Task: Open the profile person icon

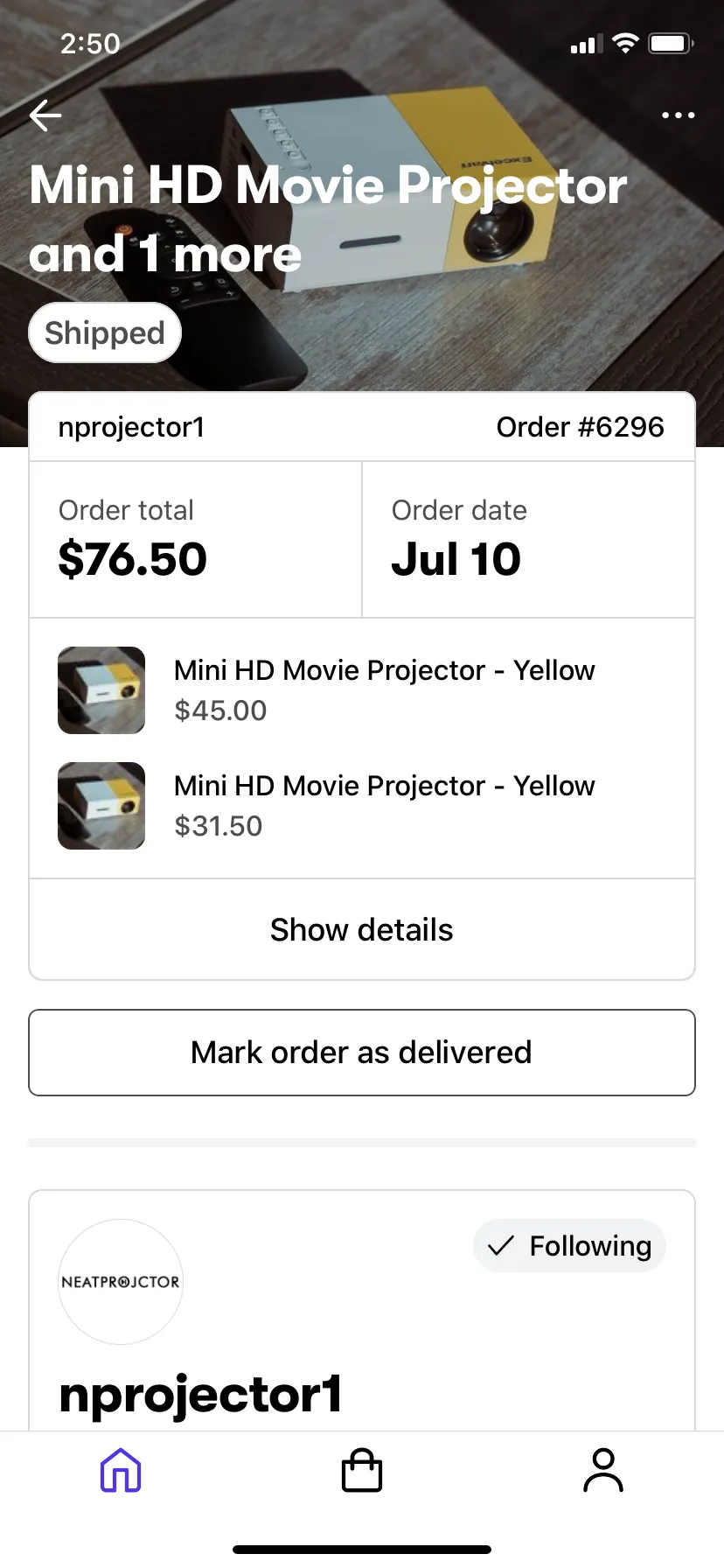Action: coord(603,1470)
